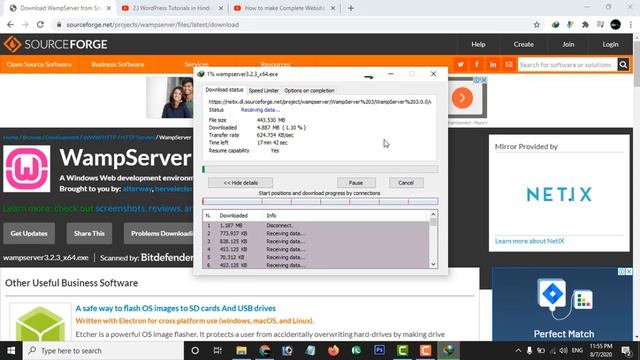The height and width of the screenshot is (360, 640).
Task: Open the Chrome three-dot menu
Action: 631,24
